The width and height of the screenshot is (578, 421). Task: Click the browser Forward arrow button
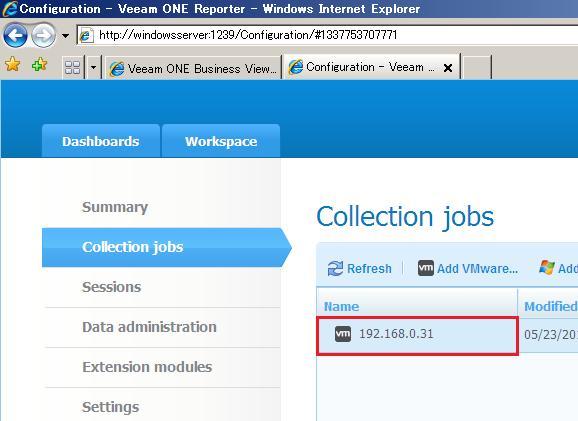[43, 35]
